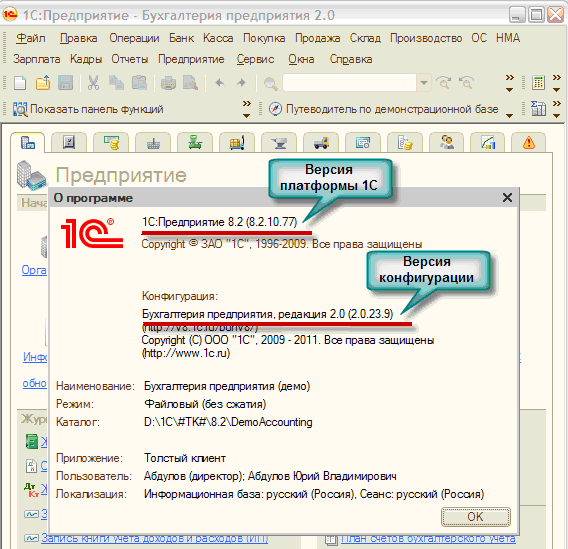This screenshot has width=568, height=549.
Task: Open the Sales cash register tab
Action: pyautogui.click(x=195, y=143)
